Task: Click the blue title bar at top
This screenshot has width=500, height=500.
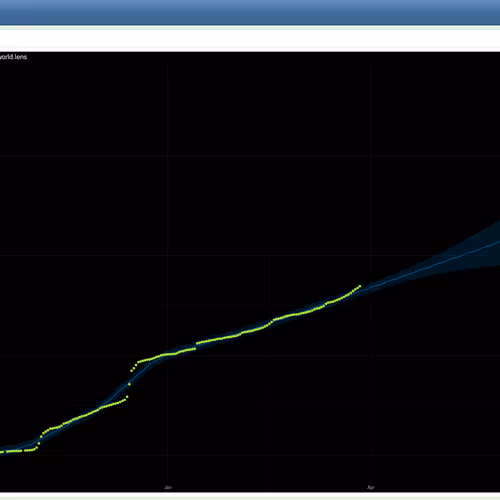Action: point(250,12)
